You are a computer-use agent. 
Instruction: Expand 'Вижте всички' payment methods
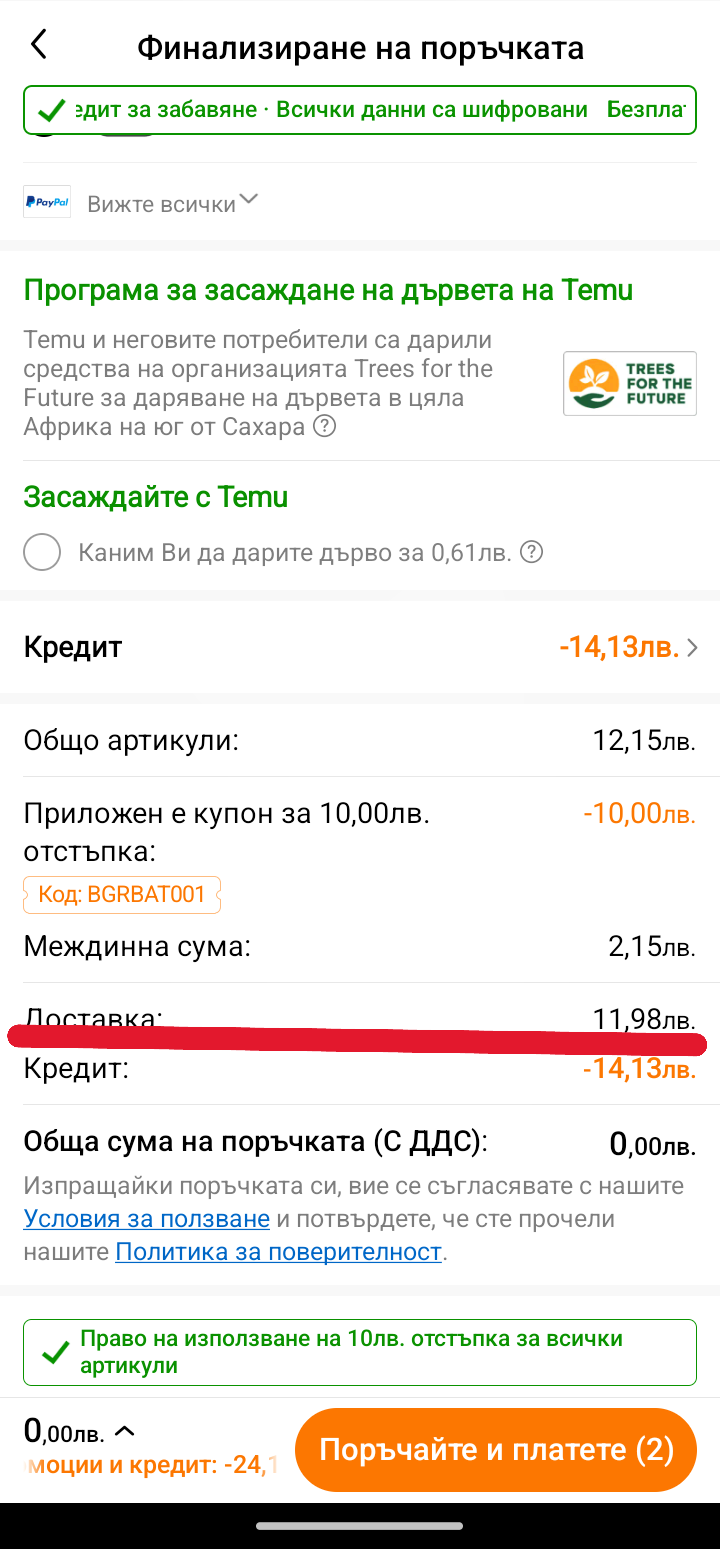coord(172,204)
